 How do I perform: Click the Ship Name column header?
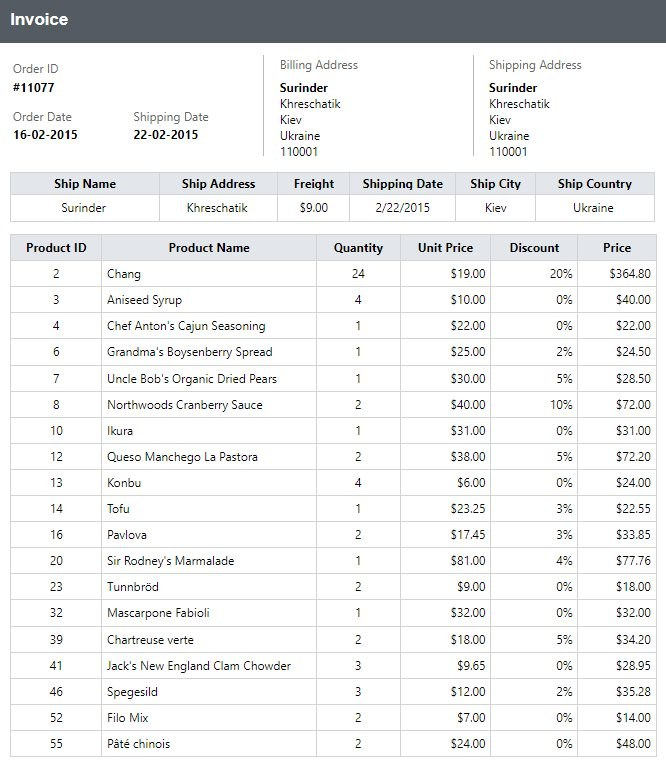[x=85, y=184]
